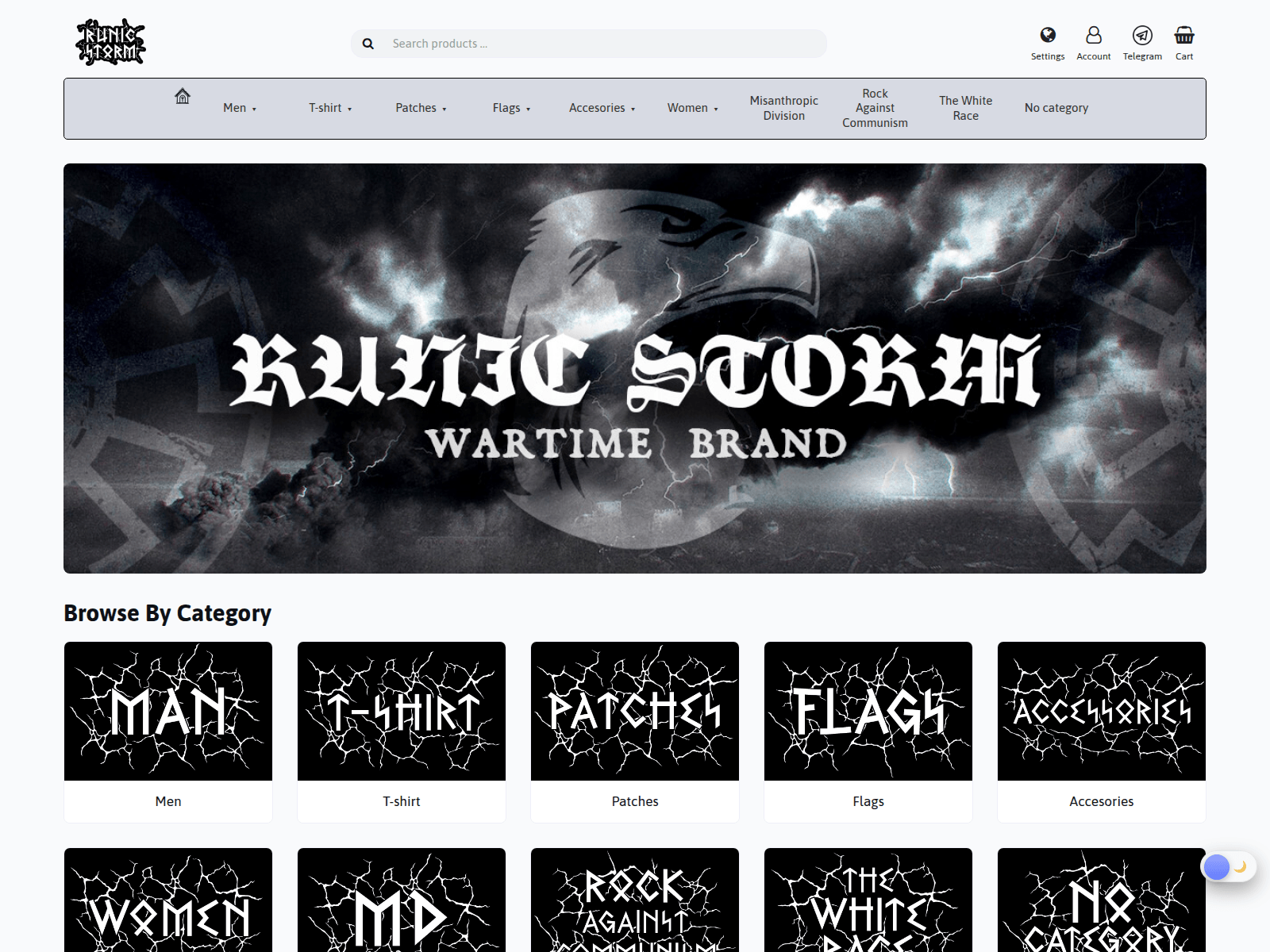This screenshot has height=952, width=1270.
Task: Select the No category menu item
Action: 1056,108
